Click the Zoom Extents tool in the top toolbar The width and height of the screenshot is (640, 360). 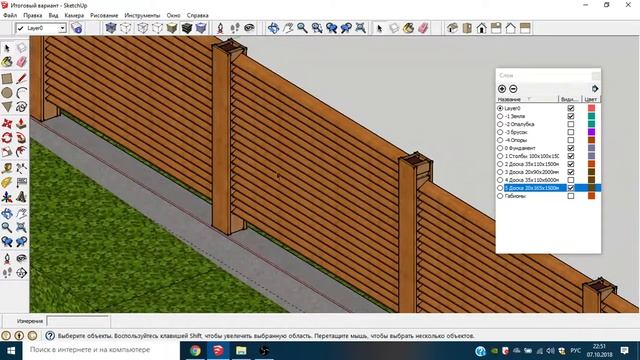[360, 28]
